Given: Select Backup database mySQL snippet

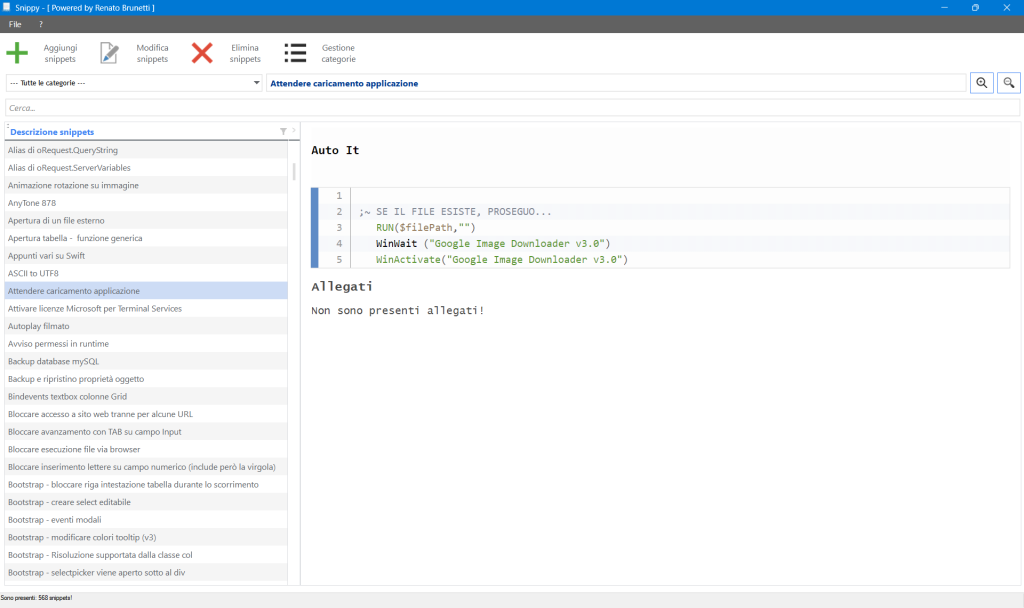Looking at the screenshot, I should click(x=53, y=361).
